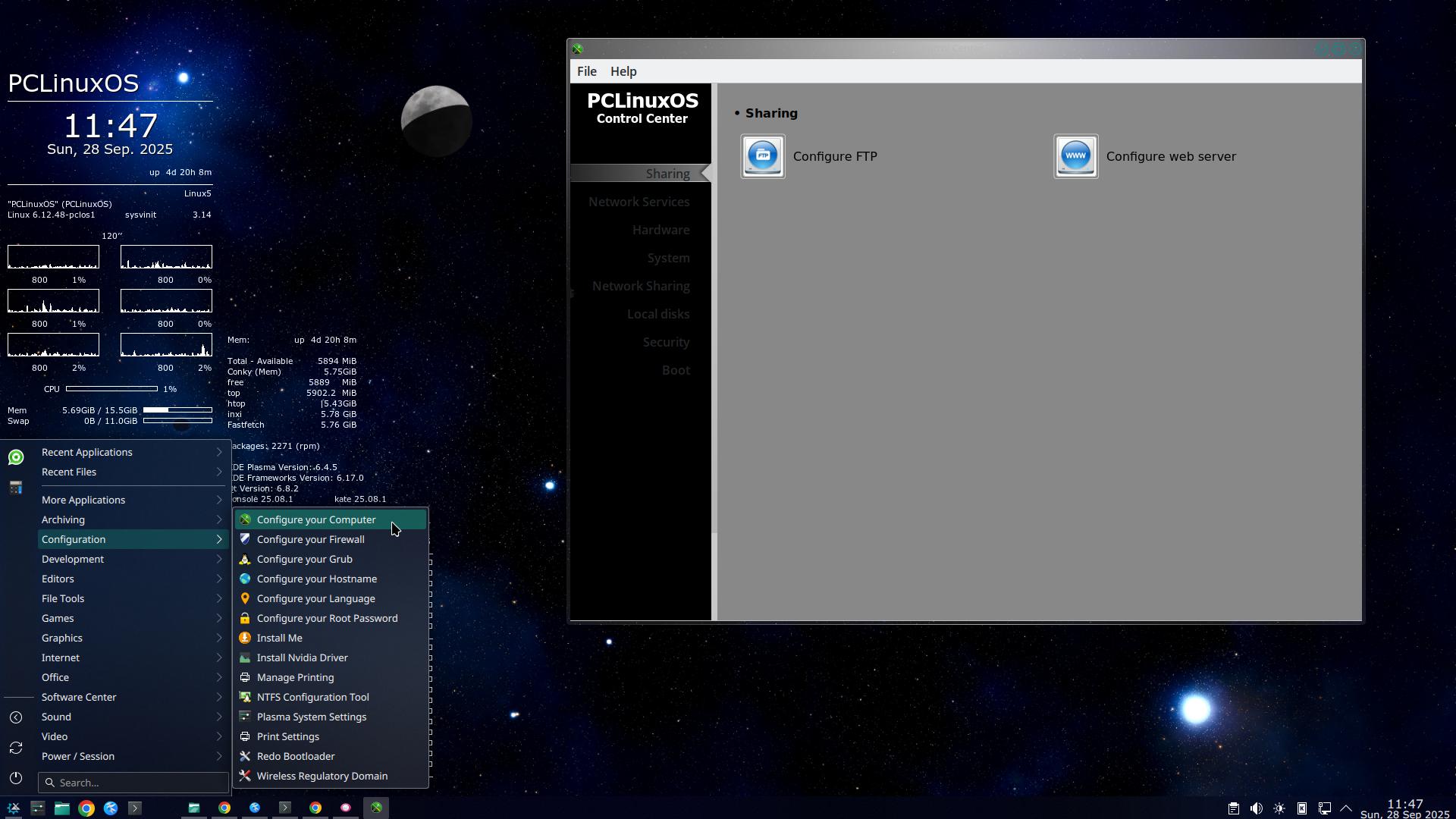
Task: Switch to the Security category
Action: 666,342
